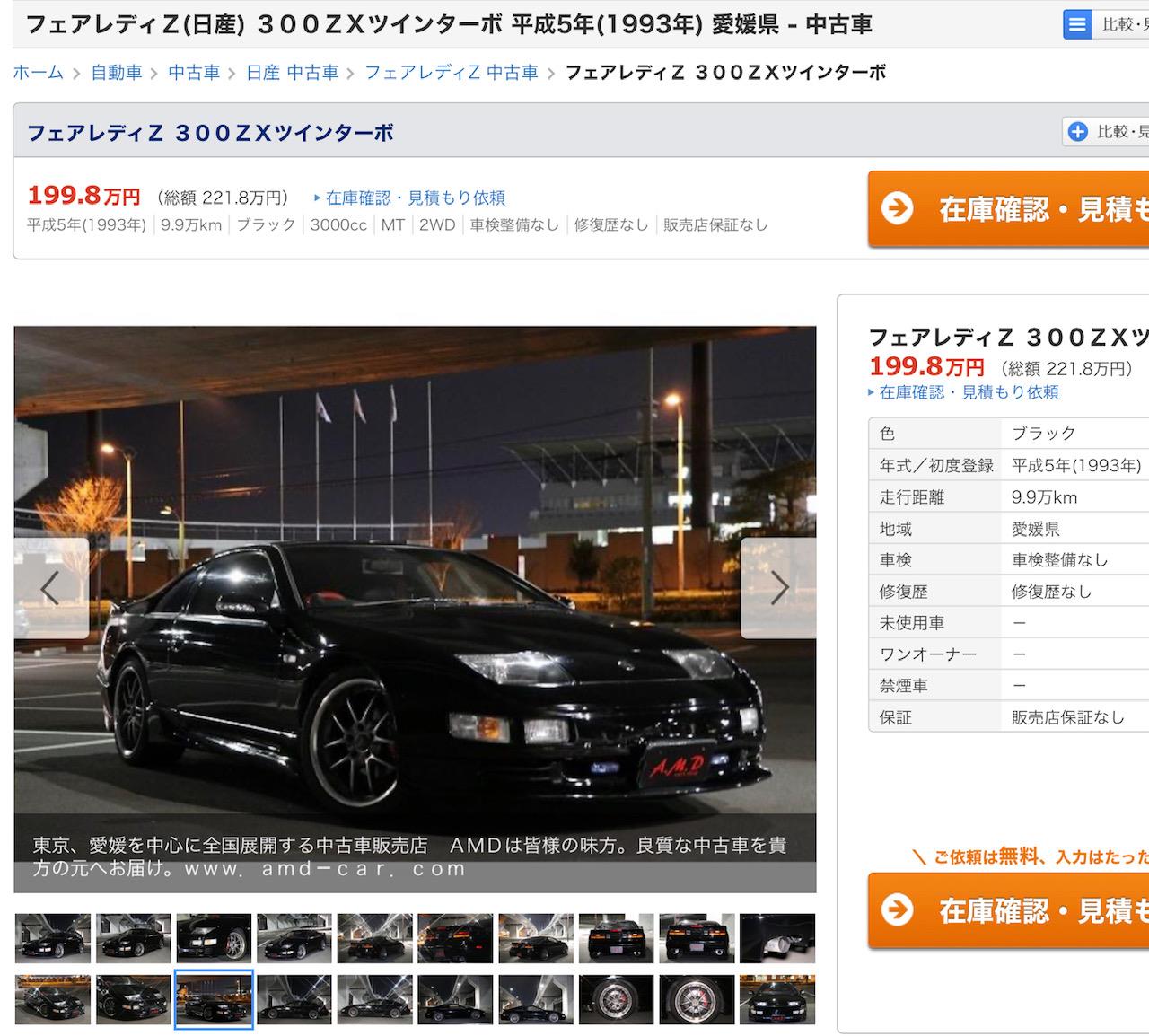The width and height of the screenshot is (1149, 1036).
Task: Click 販売店保証なし in the top spec line
Action: point(715,225)
